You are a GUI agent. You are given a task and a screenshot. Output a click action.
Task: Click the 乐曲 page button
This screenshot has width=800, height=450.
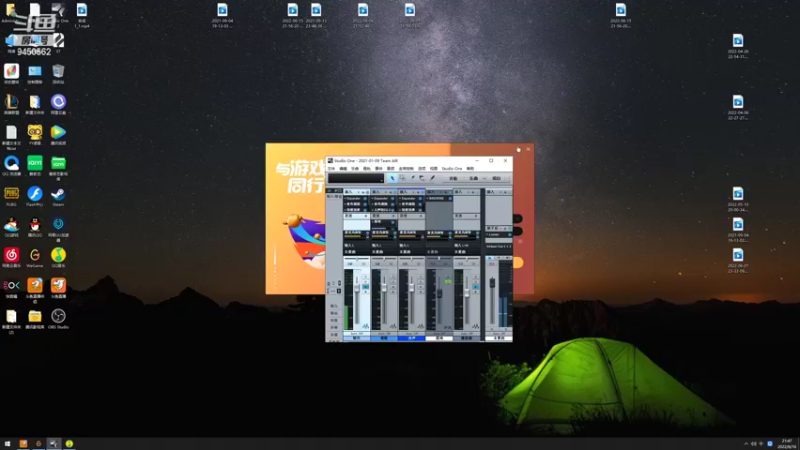[x=473, y=178]
